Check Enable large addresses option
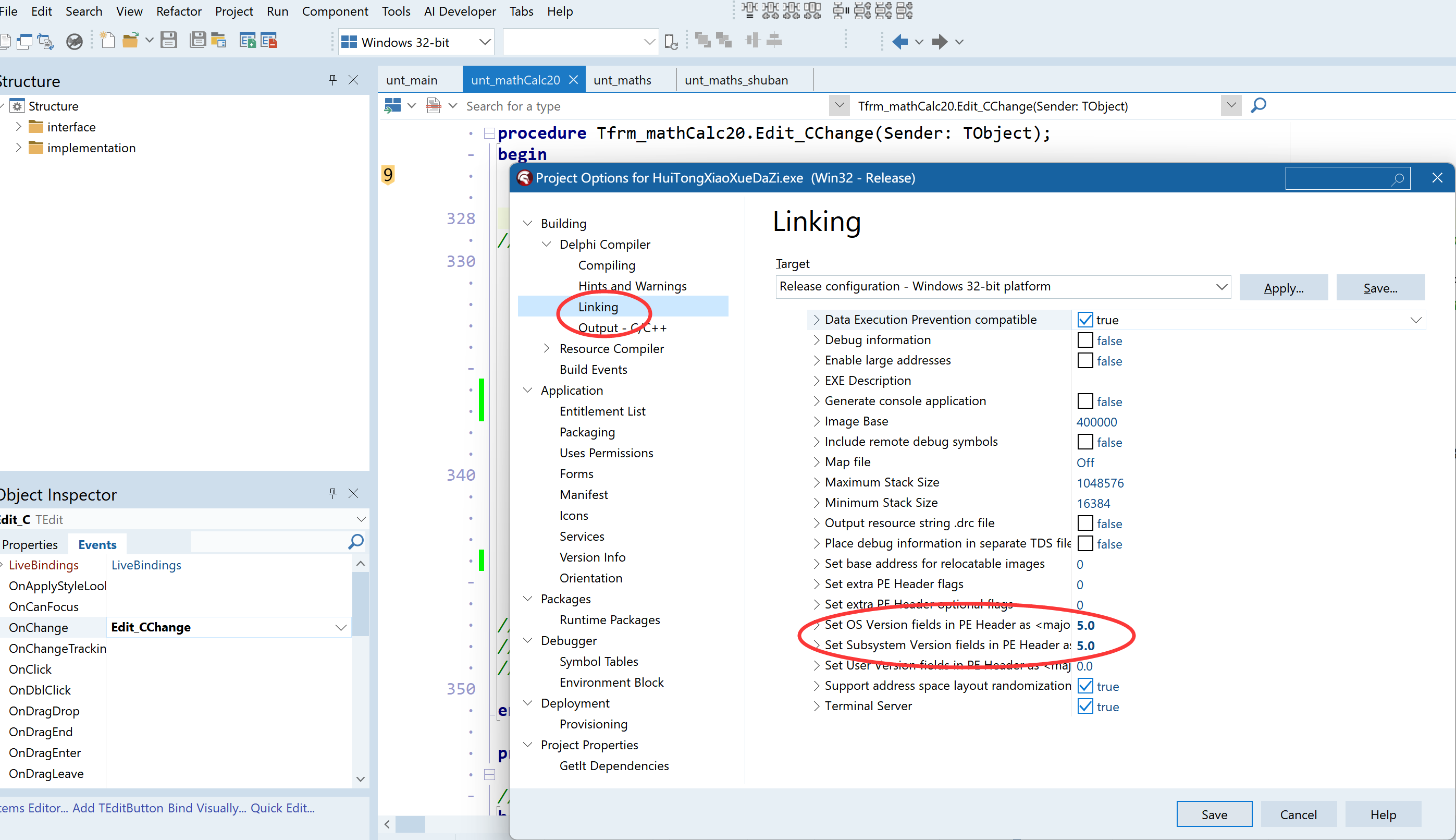The width and height of the screenshot is (1456, 840). click(x=1085, y=361)
